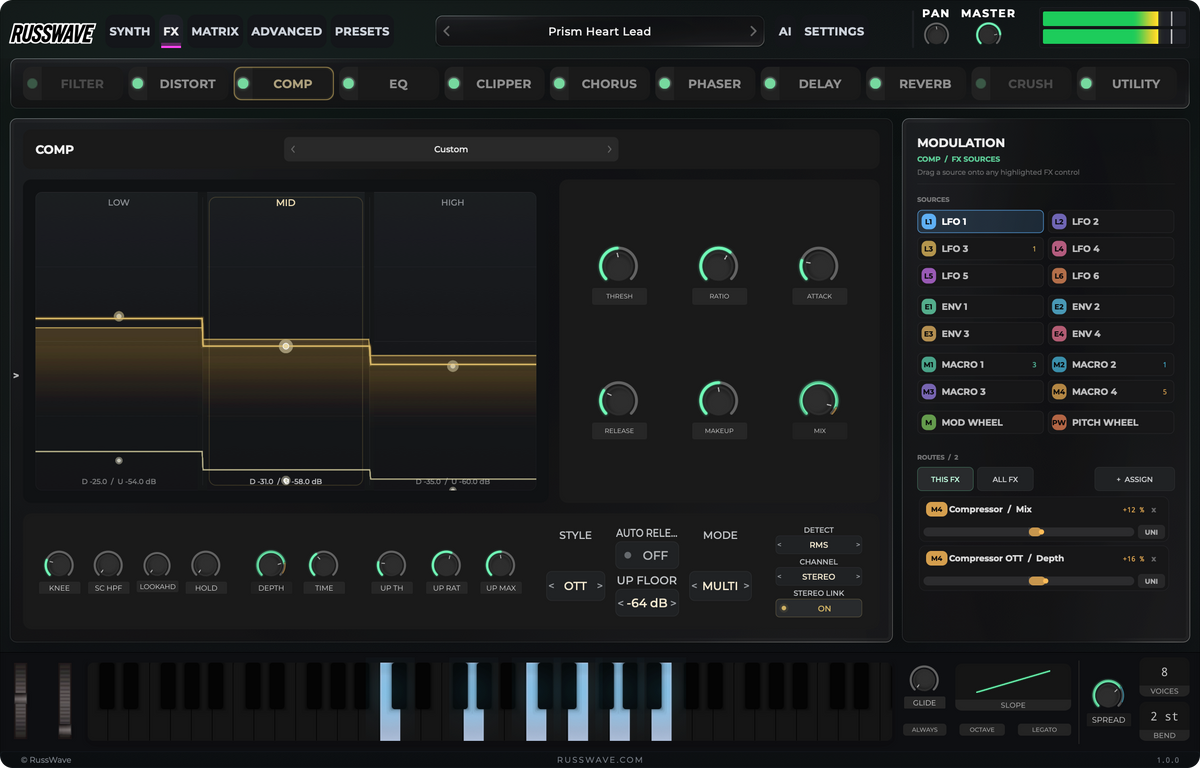The image size is (1200, 768).
Task: Click the RATIO knob
Action: pos(718,265)
